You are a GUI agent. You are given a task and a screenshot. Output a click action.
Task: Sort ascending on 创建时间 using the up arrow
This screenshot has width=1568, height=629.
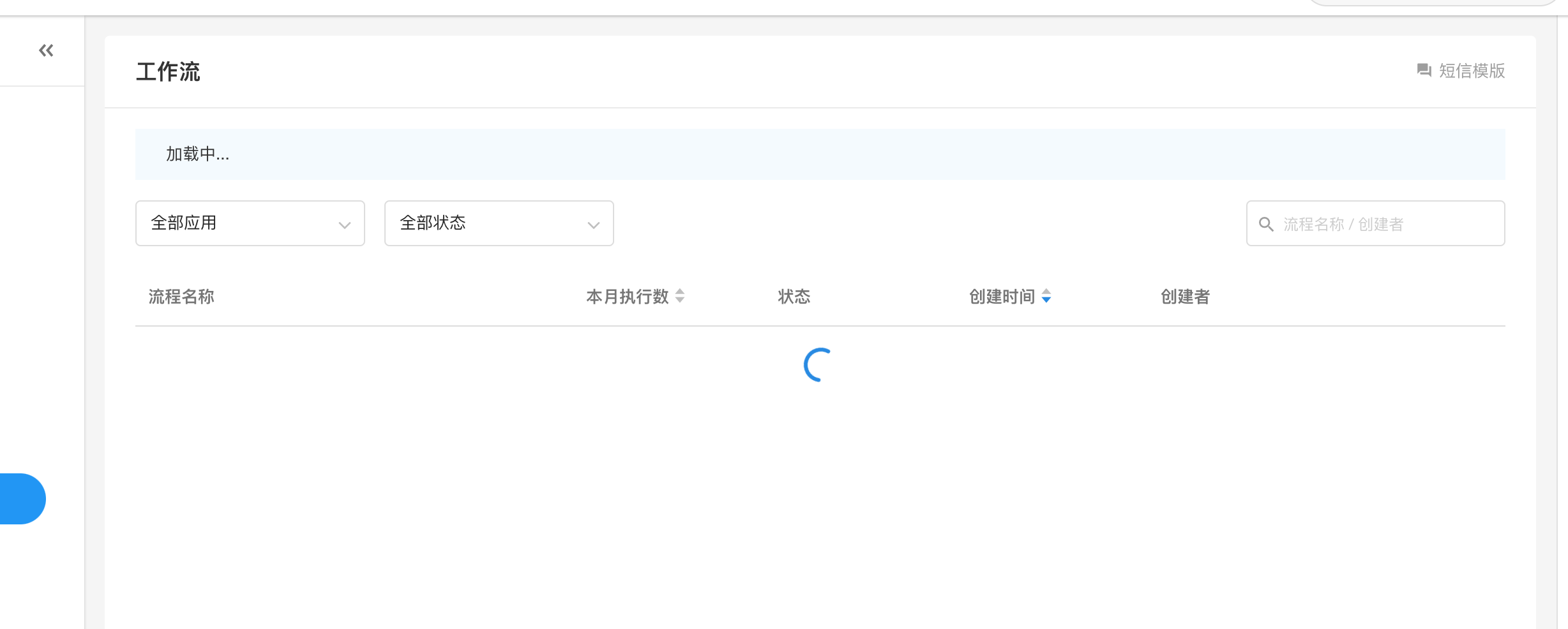click(x=1047, y=292)
